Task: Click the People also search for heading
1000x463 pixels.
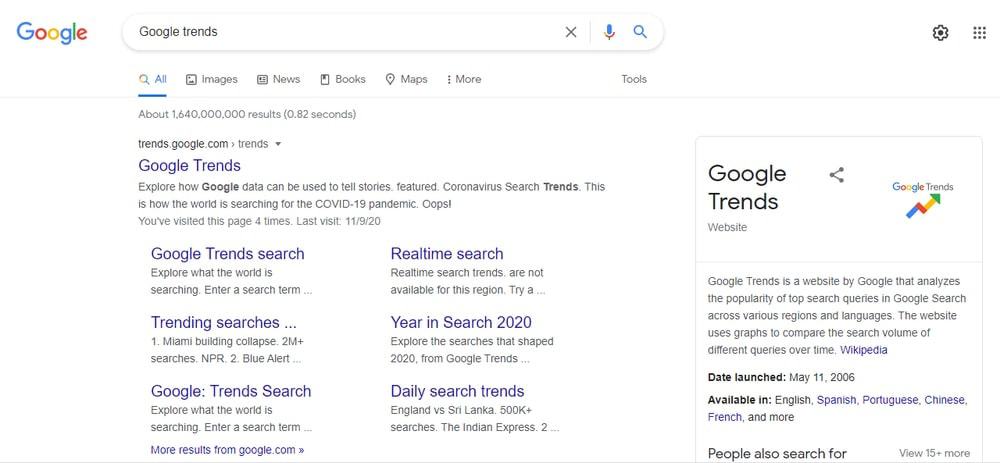Action: click(x=777, y=453)
